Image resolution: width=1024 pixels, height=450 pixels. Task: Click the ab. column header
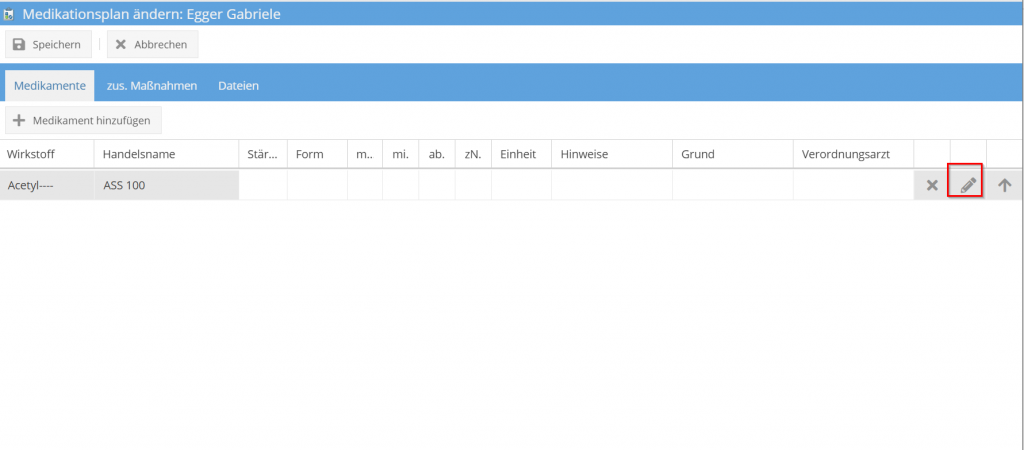coord(438,154)
